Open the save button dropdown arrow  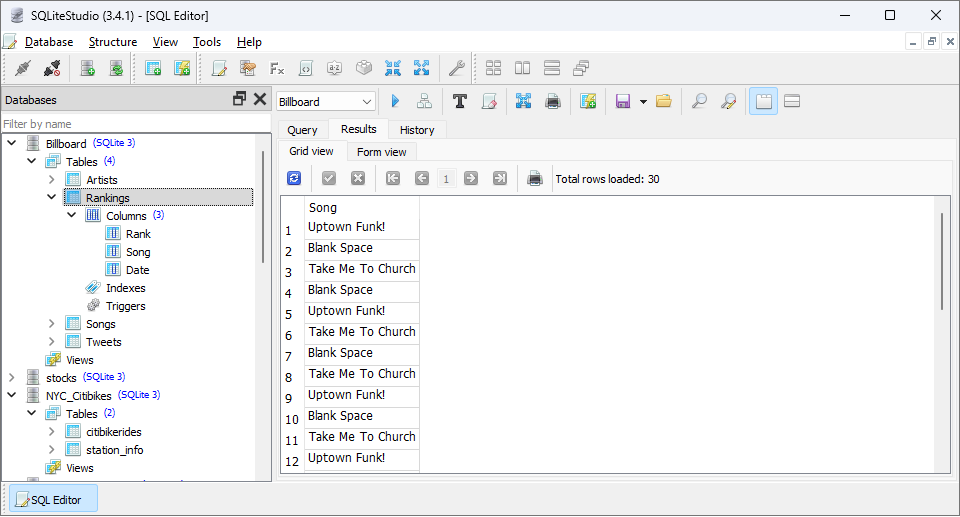(x=643, y=102)
